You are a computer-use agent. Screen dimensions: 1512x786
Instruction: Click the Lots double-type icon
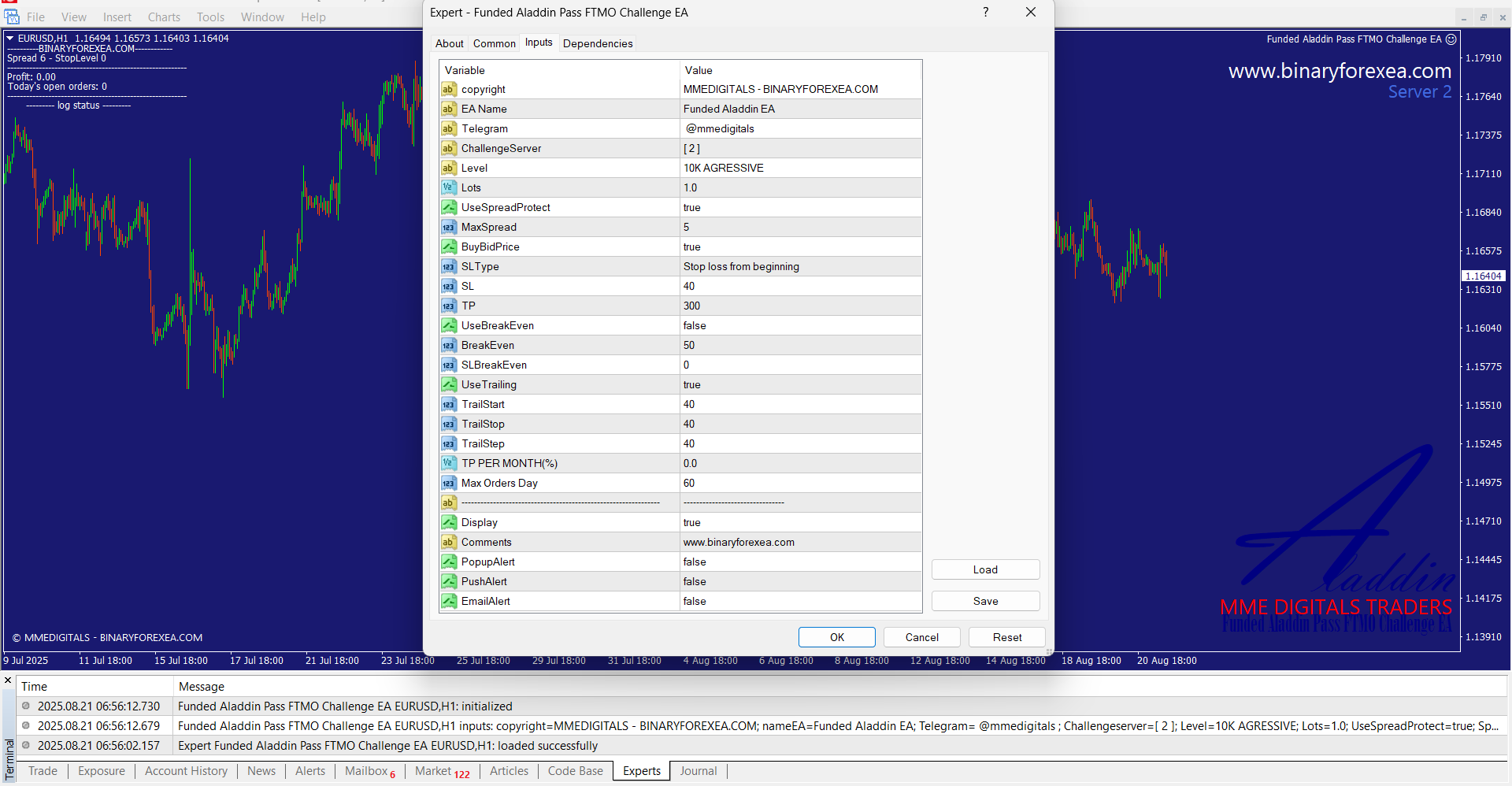click(x=449, y=188)
